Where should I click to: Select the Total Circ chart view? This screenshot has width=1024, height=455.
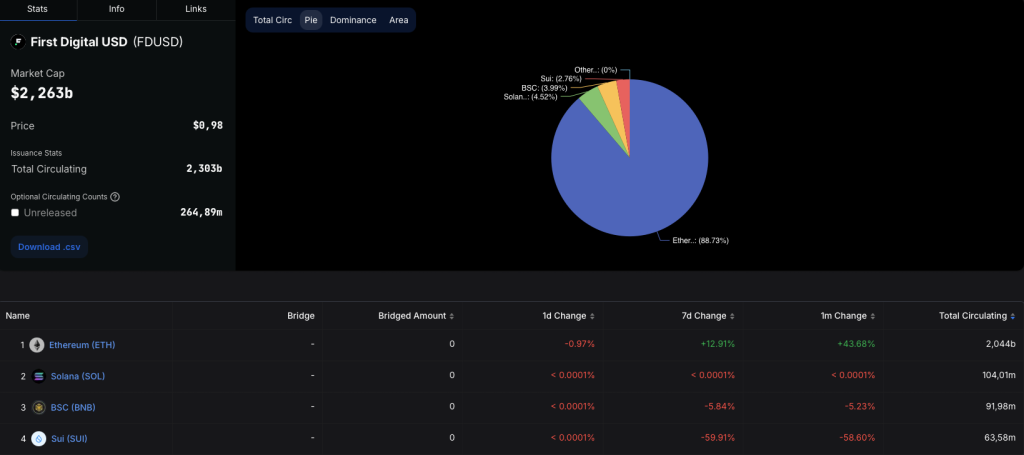pos(272,20)
